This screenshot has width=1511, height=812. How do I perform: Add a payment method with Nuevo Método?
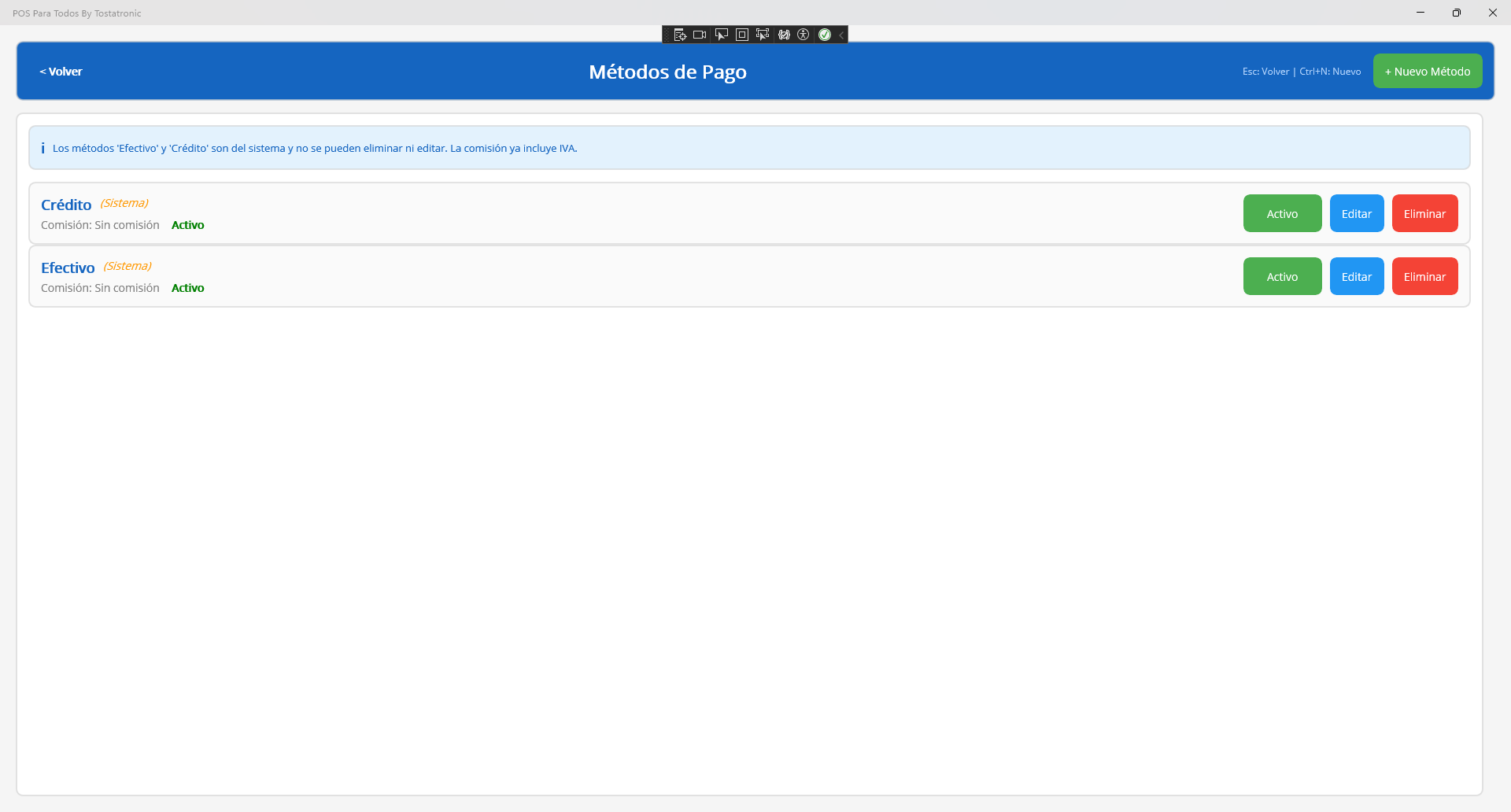pyautogui.click(x=1427, y=71)
